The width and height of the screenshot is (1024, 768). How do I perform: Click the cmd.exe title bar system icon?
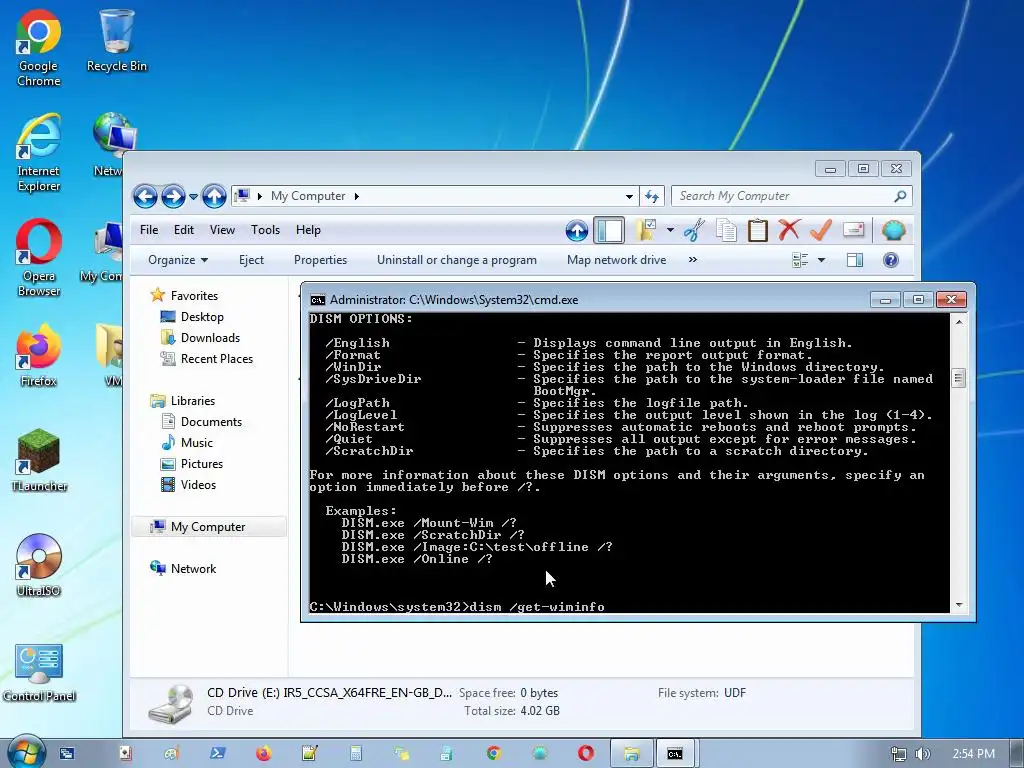317,300
